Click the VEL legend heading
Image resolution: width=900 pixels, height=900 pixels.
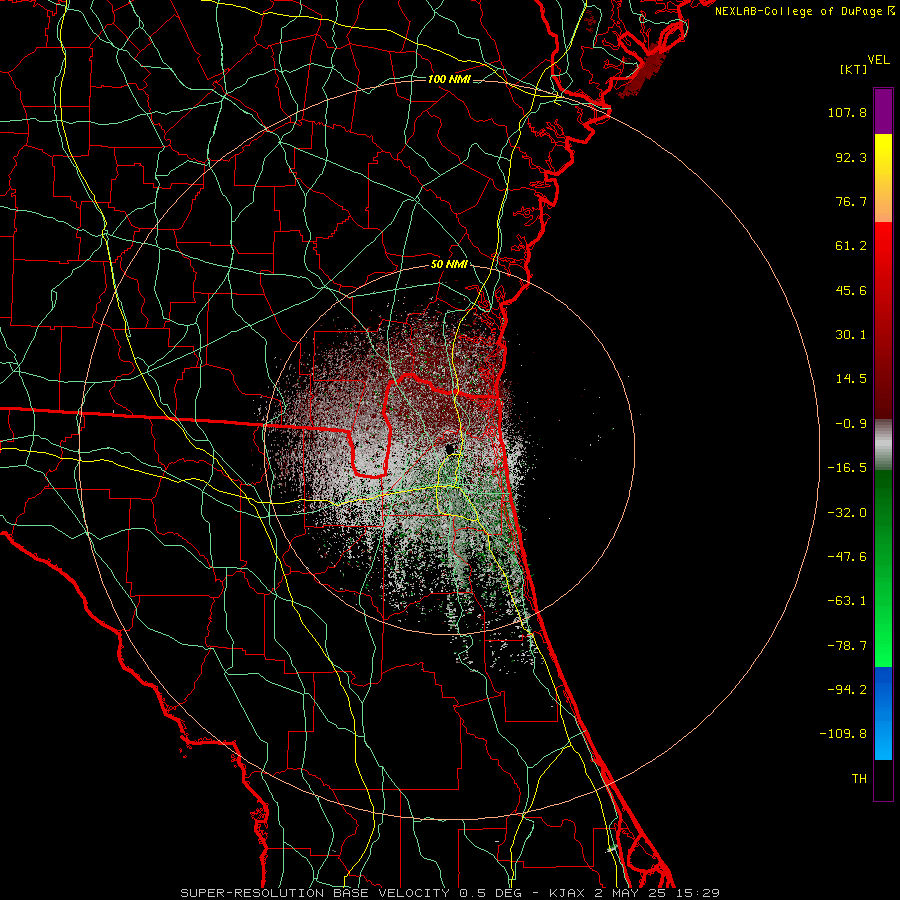[x=878, y=60]
